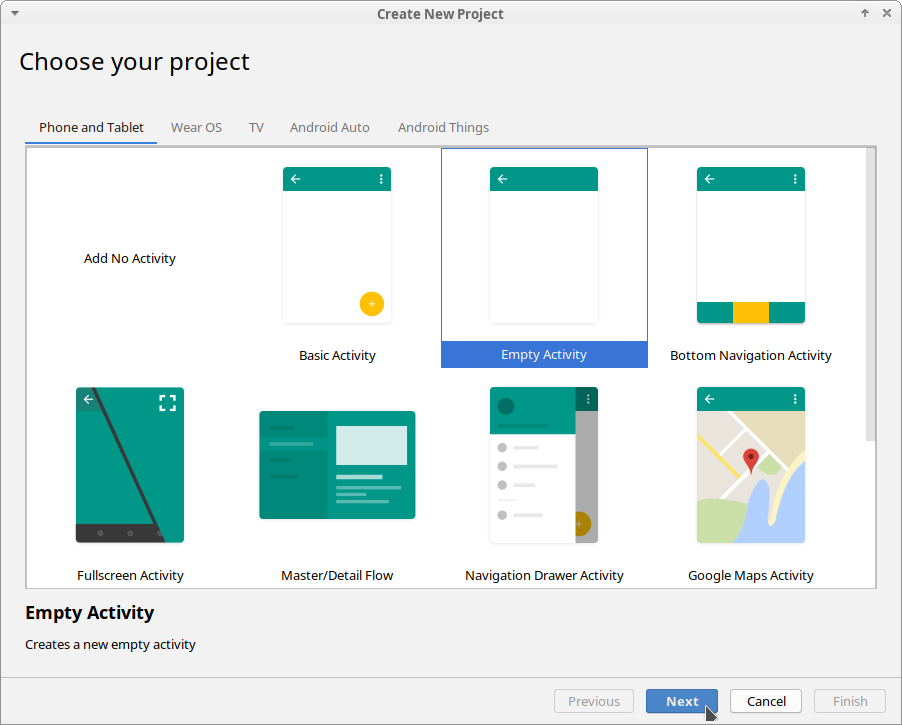Click the overflow menu dots in Bottom Navigation preview
902x725 pixels.
click(794, 178)
